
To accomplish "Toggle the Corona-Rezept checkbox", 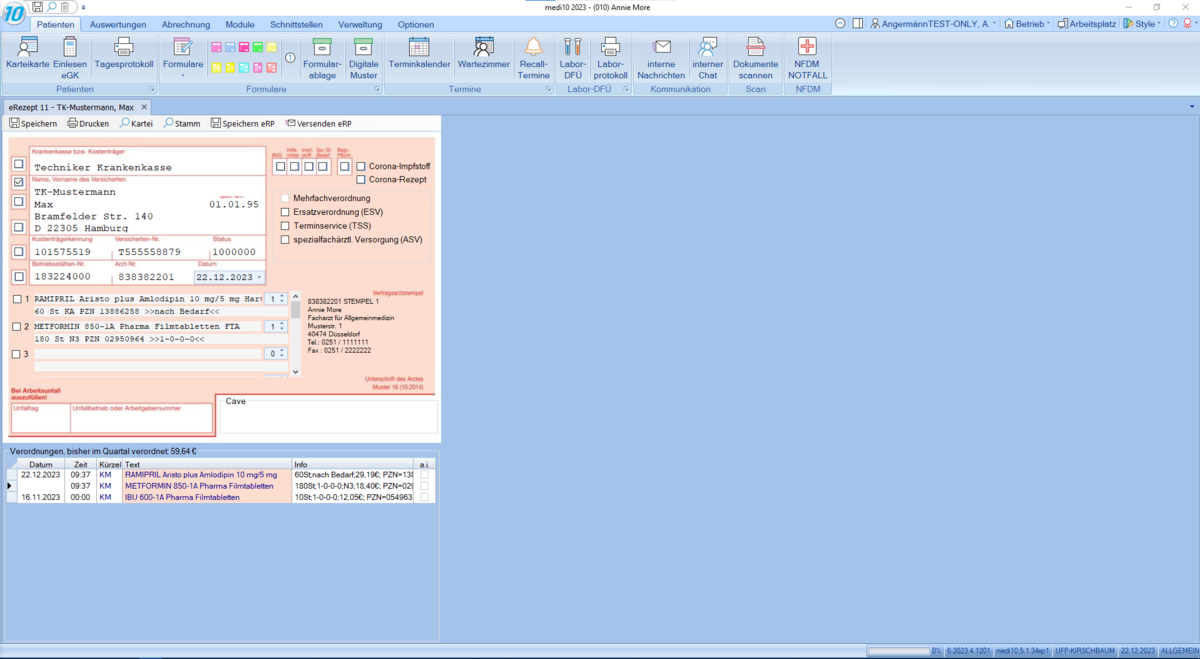I will click(361, 180).
